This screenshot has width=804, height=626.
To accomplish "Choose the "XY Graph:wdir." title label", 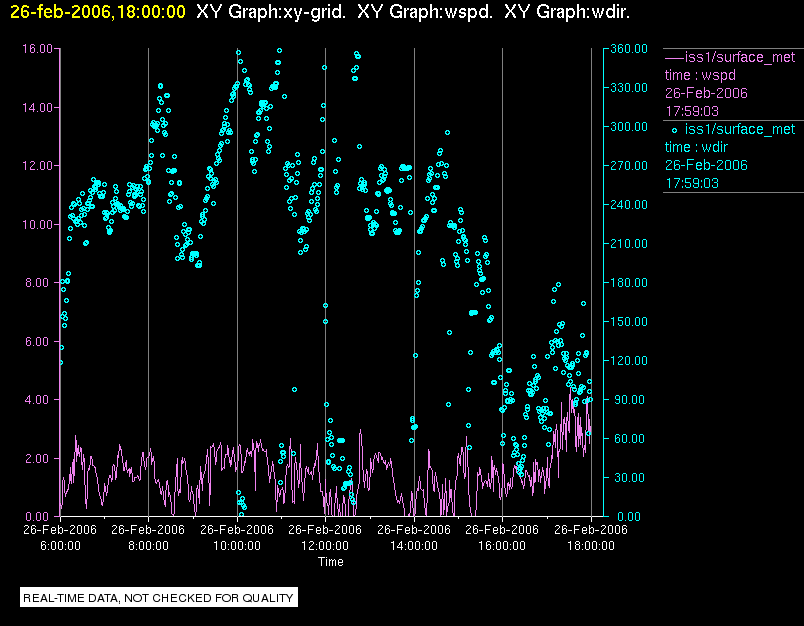I will coord(567,12).
